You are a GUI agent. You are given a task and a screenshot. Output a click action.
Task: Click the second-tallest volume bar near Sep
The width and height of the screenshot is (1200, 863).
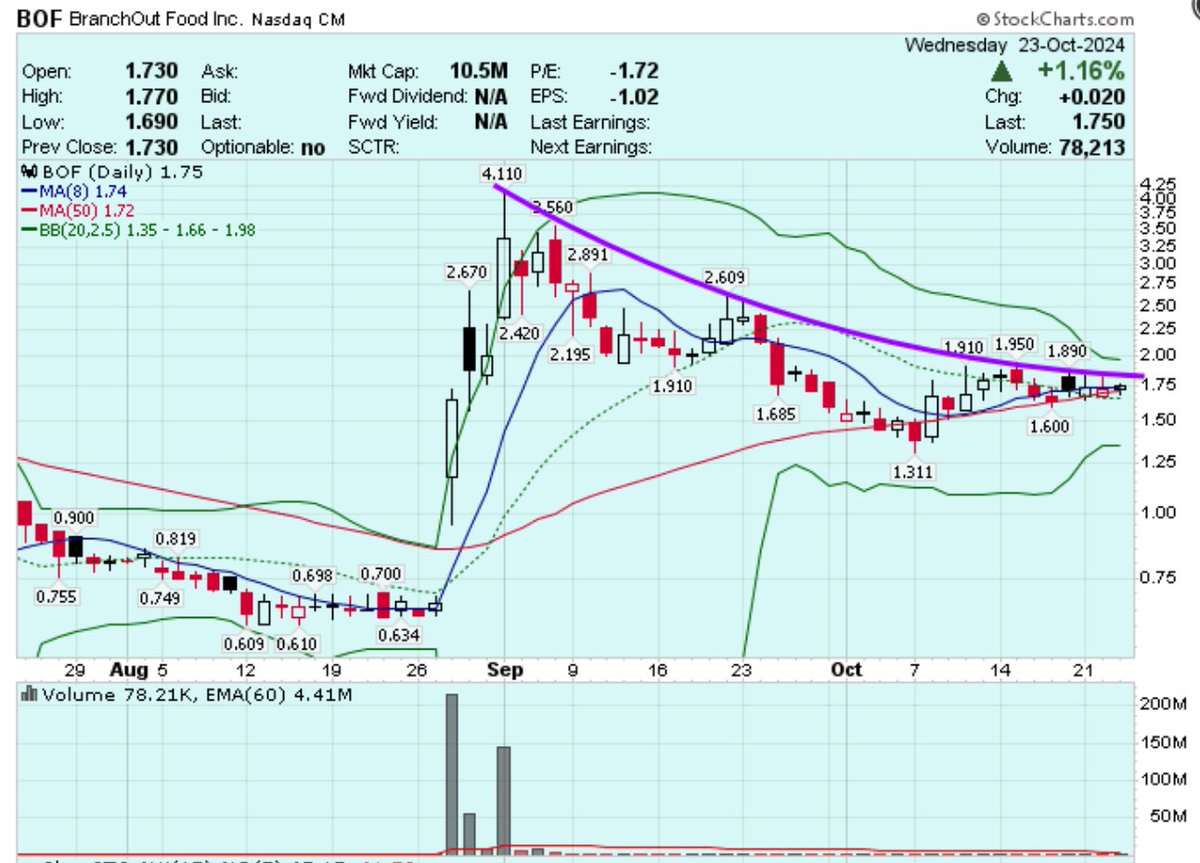click(503, 800)
